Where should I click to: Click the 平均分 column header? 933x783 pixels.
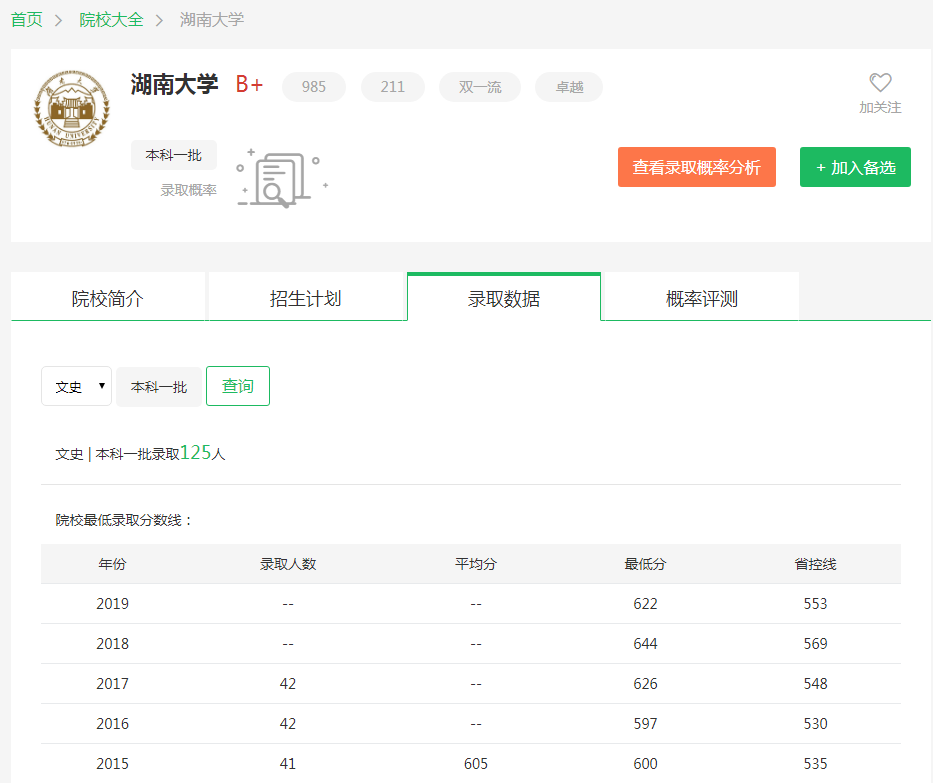coord(475,563)
